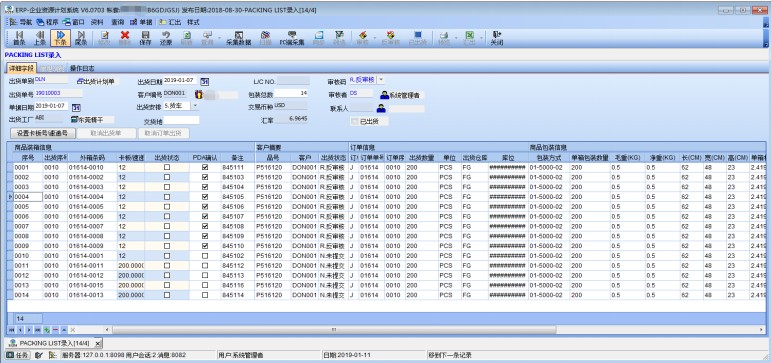Switch to the 详细字段 tab
771x363 pixels.
(x=22, y=68)
